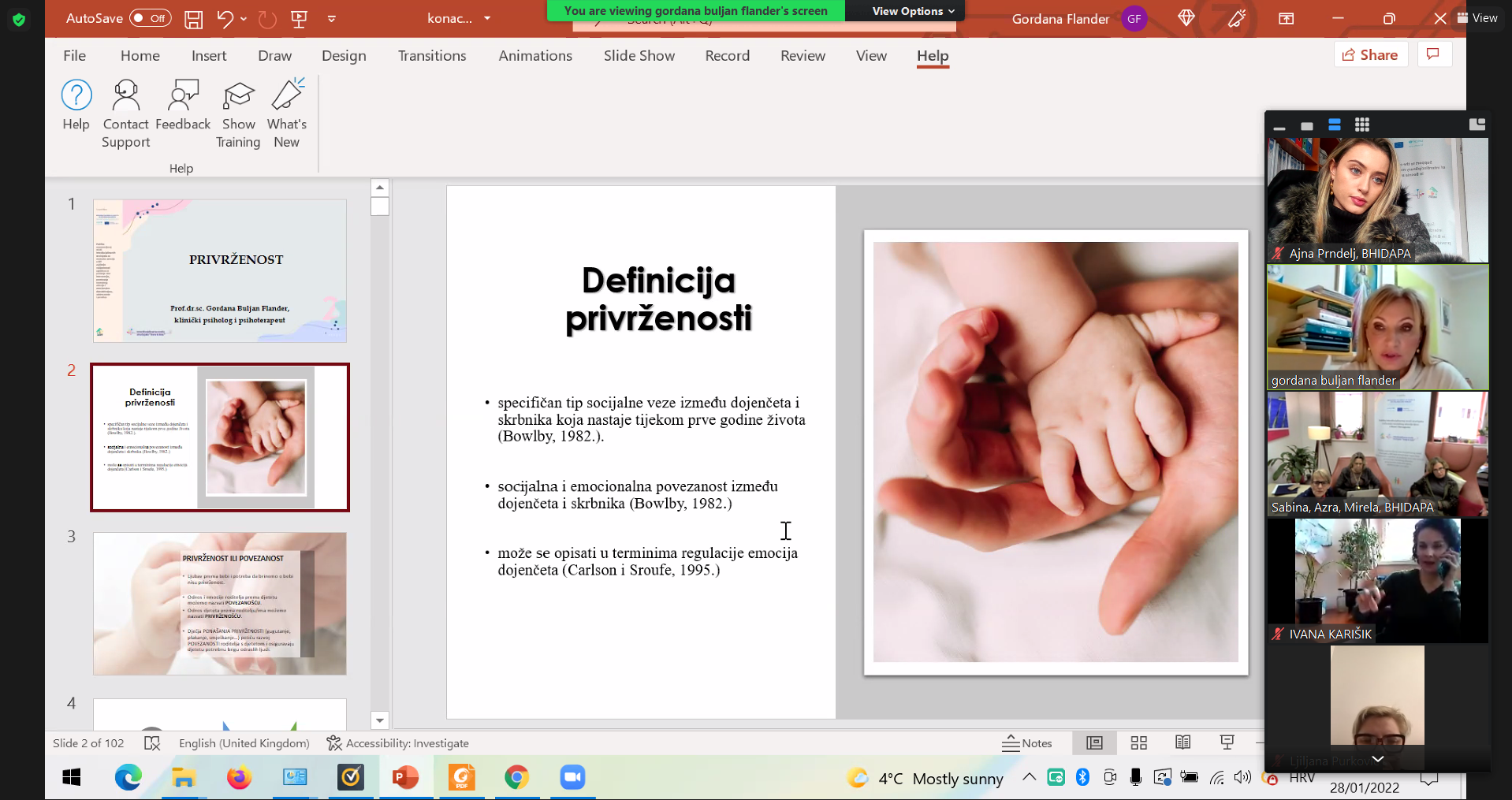Open Reading View from status bar
The image size is (1512, 800).
coord(1182,742)
